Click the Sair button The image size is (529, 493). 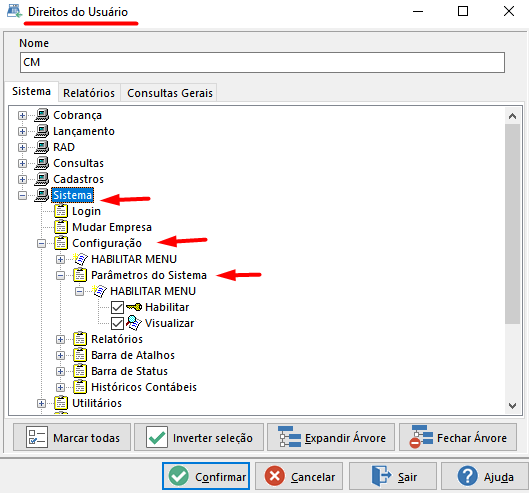393,476
